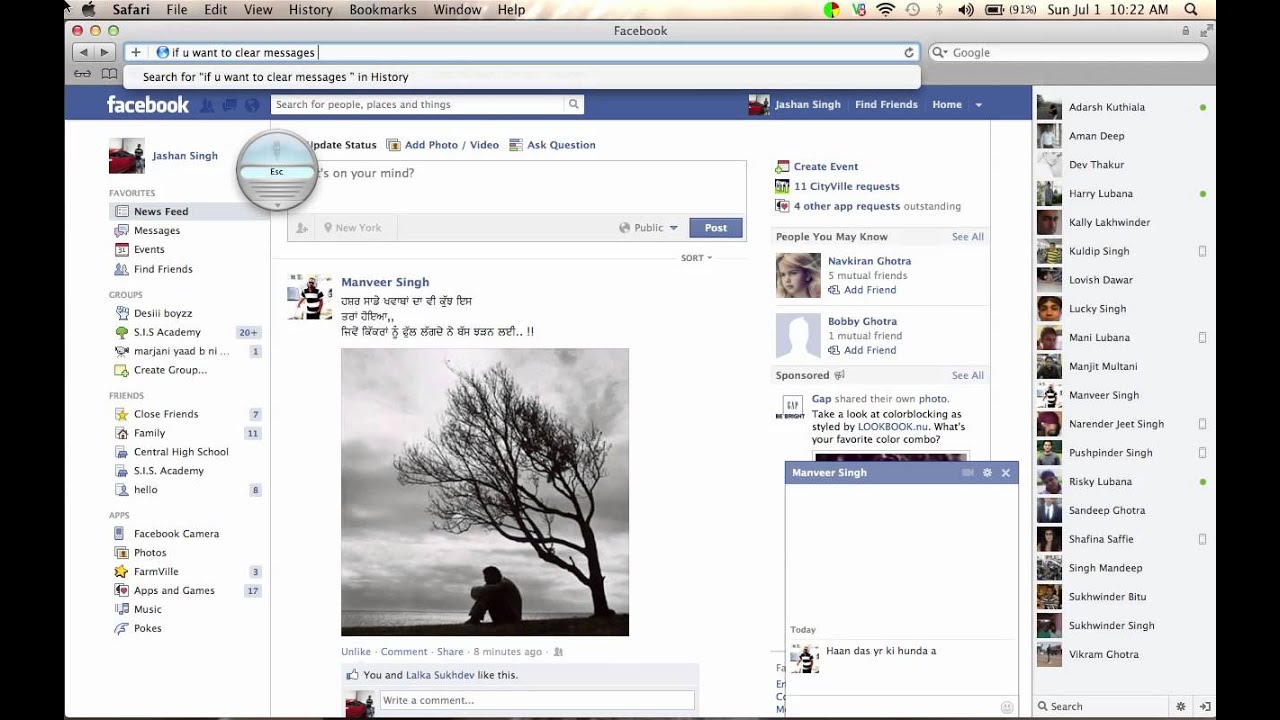Click the volume icon in the menu bar
Viewport: 1280px width, 720px height.
click(x=965, y=9)
